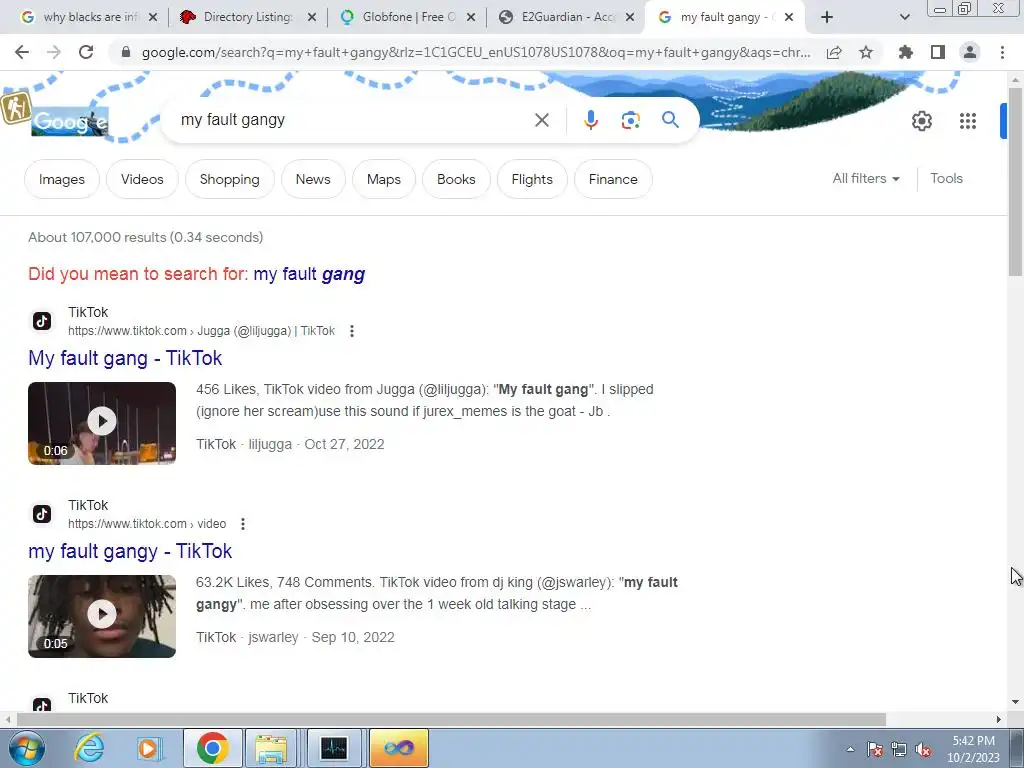Show hidden system tray icons
Image resolution: width=1024 pixels, height=768 pixels.
tap(850, 749)
